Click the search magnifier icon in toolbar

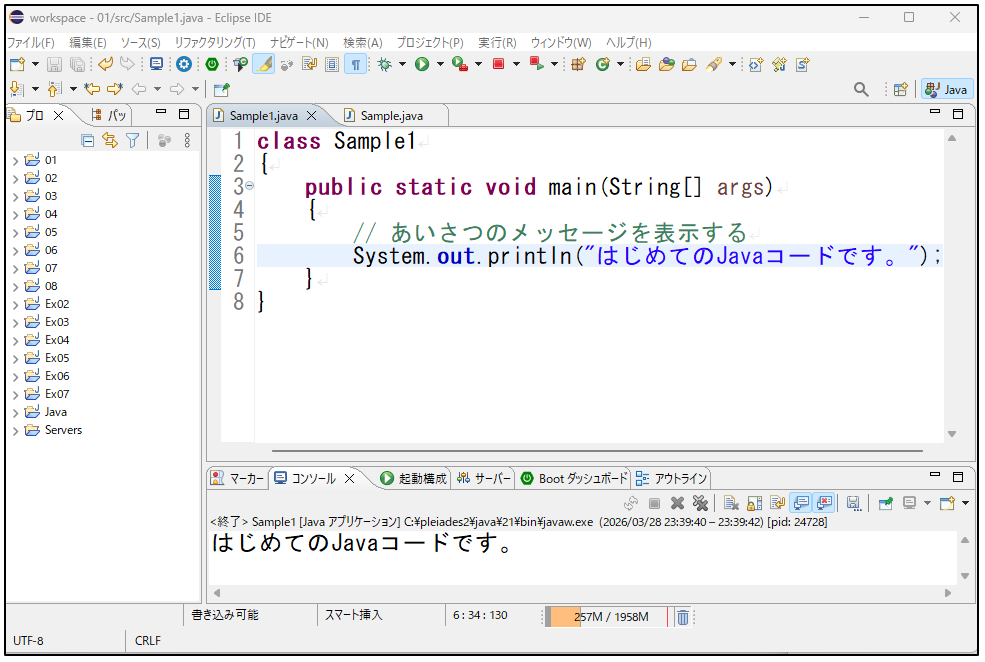861,89
